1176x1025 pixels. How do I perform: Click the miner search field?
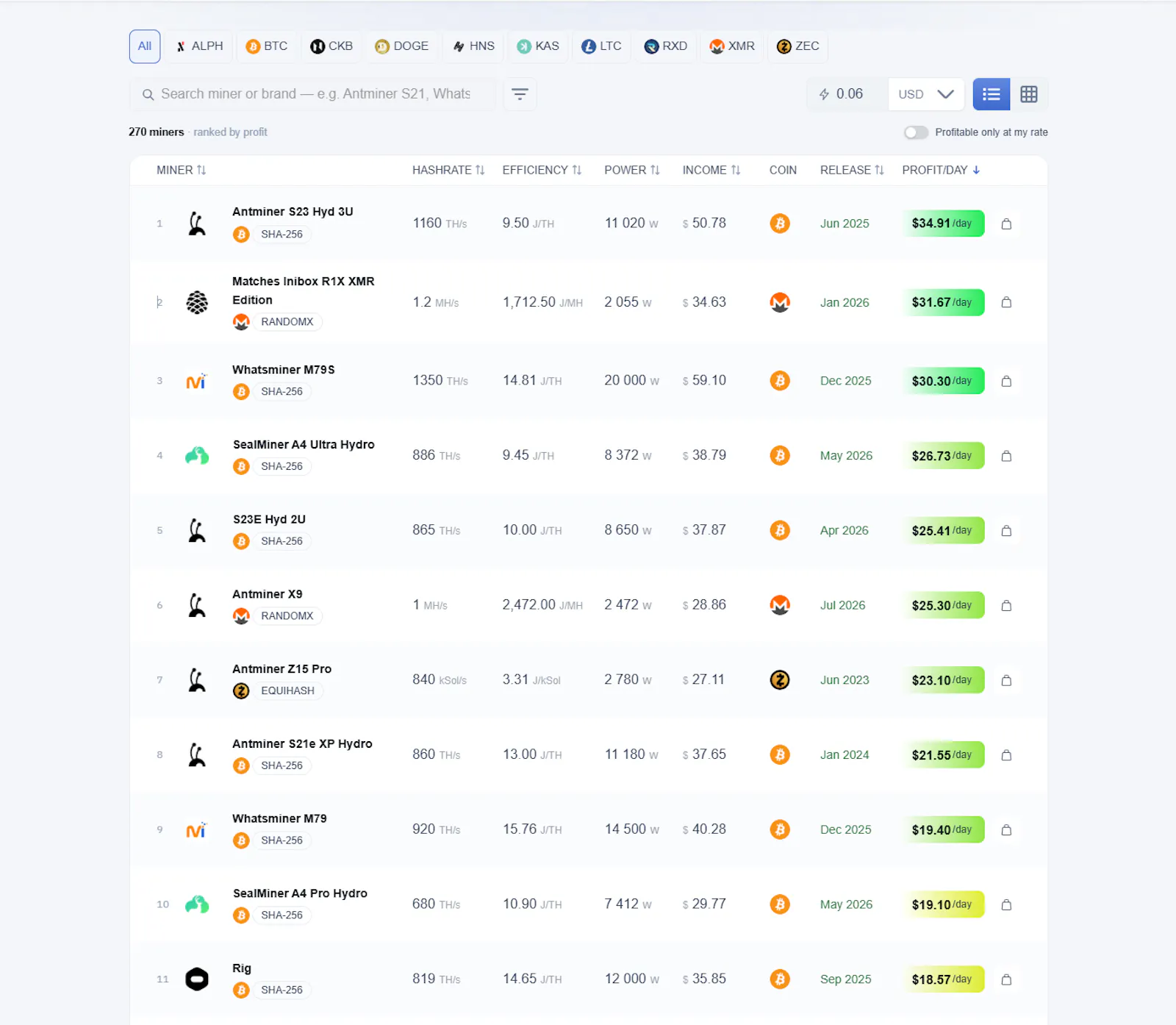coord(313,94)
